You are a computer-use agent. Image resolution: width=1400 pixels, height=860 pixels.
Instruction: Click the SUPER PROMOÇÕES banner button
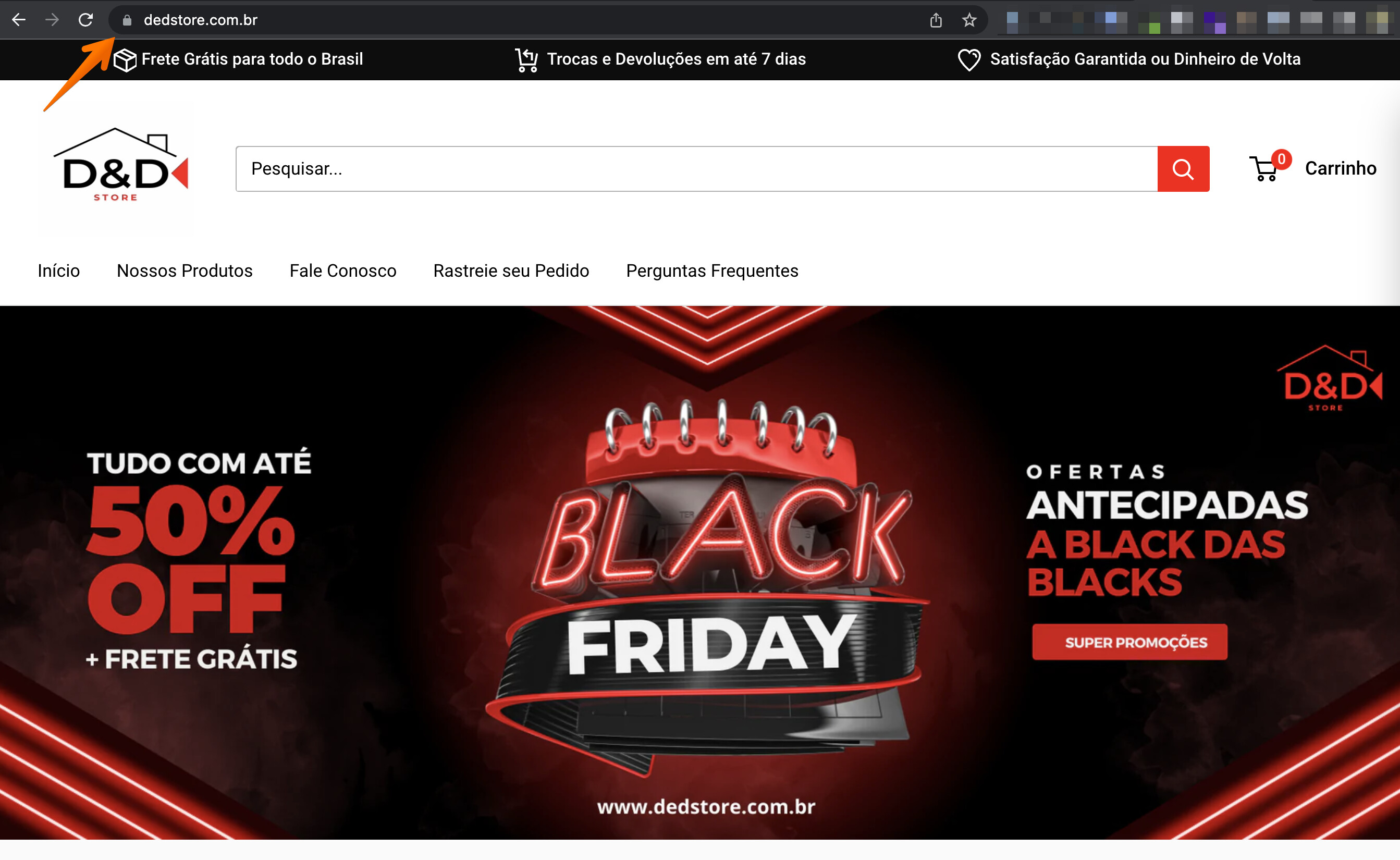click(1130, 642)
